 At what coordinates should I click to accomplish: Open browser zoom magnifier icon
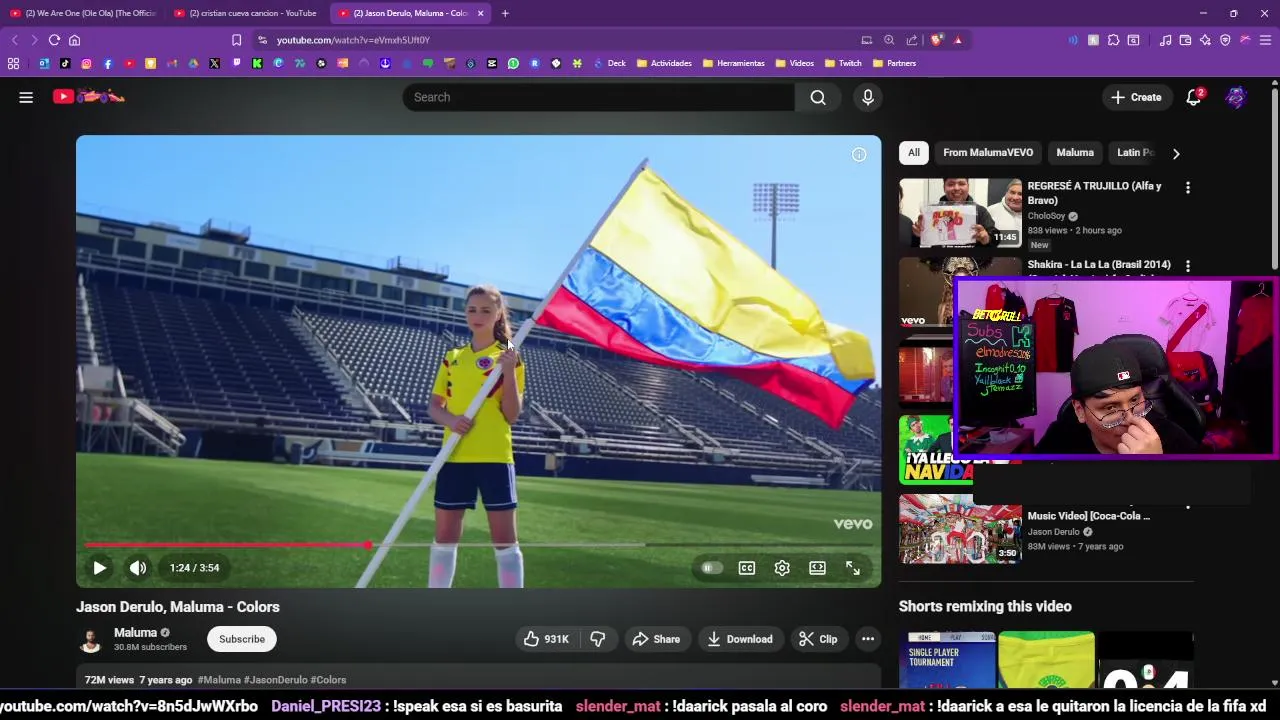point(889,40)
